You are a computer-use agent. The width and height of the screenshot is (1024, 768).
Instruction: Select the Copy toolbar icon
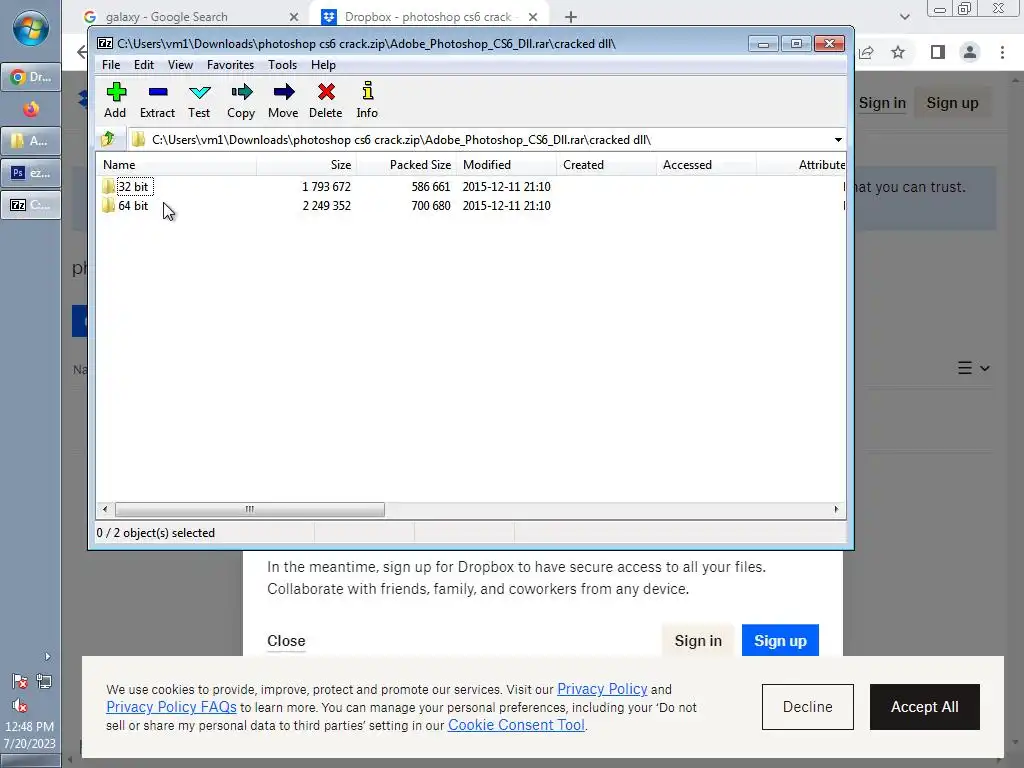(241, 101)
